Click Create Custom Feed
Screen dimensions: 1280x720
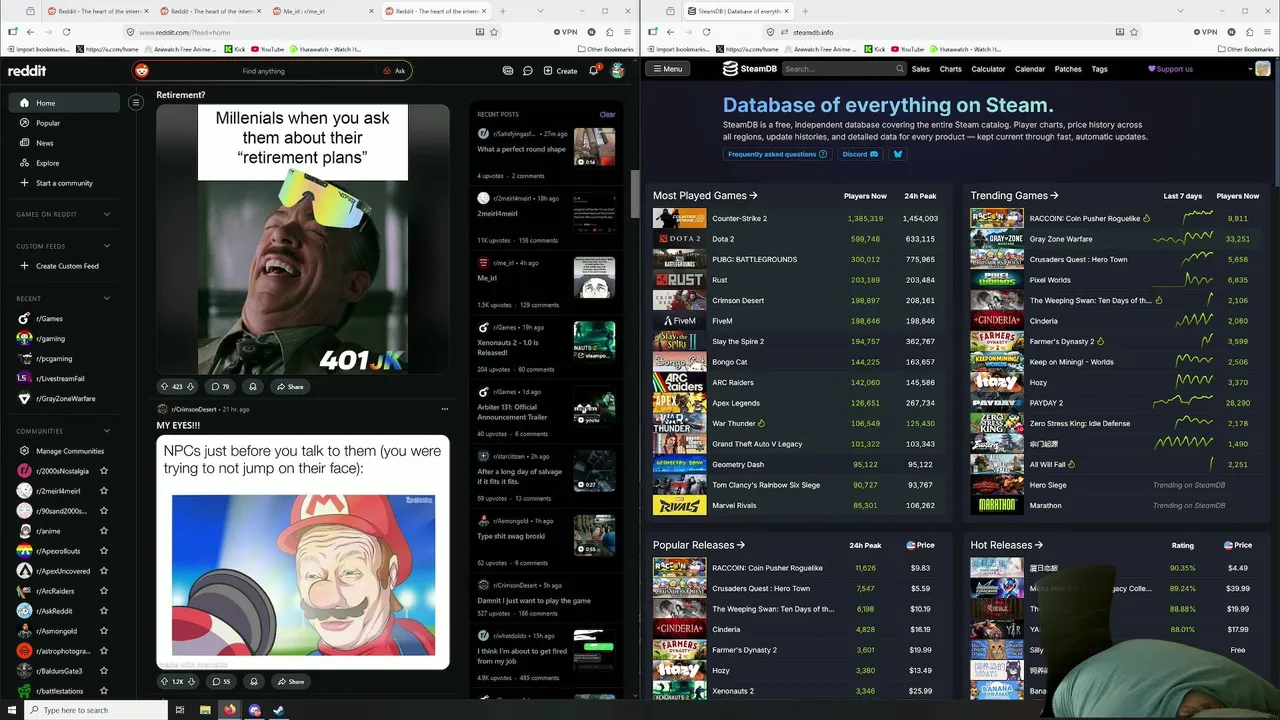tap(64, 266)
